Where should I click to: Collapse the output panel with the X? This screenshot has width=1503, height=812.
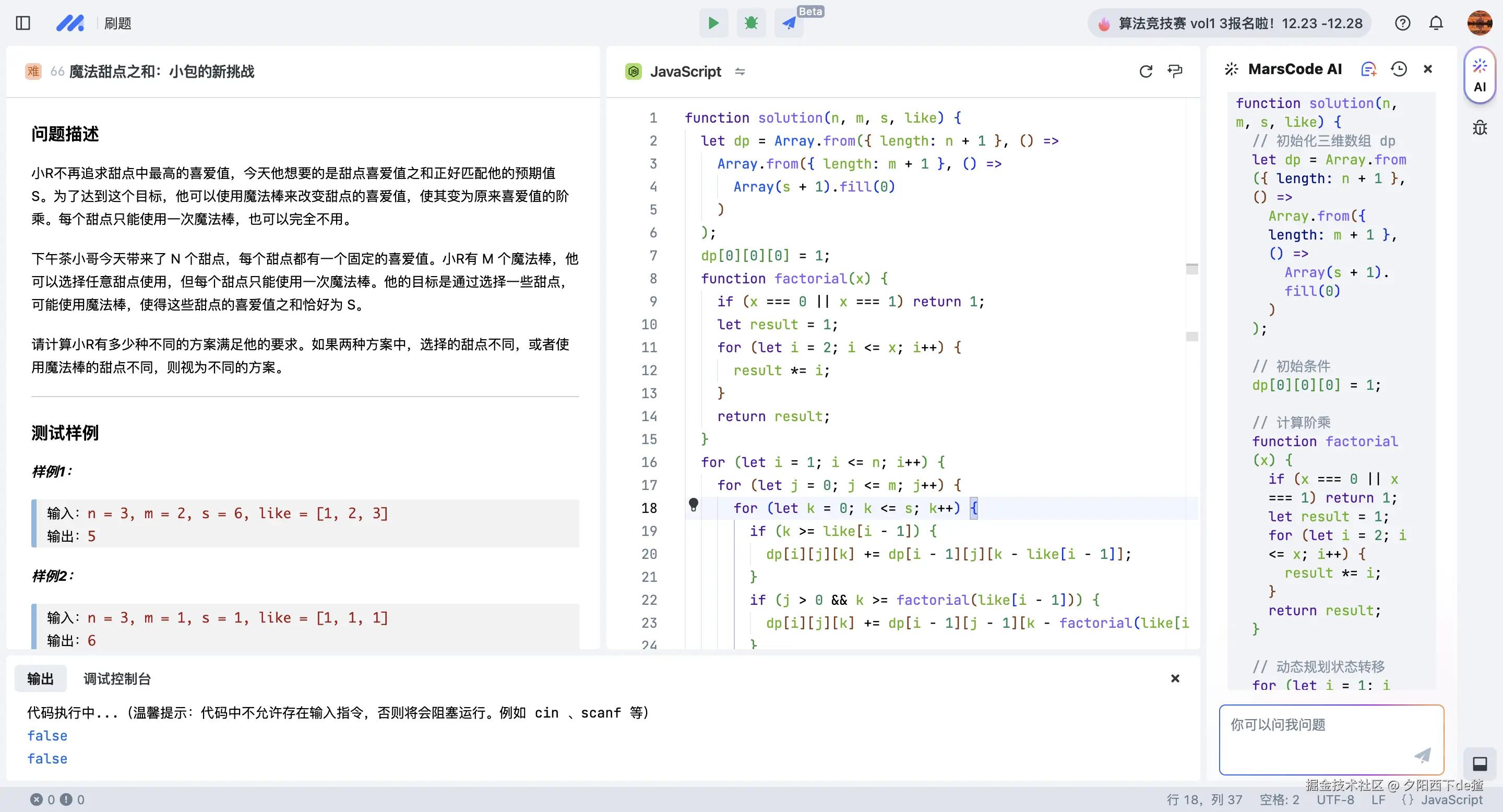[1175, 678]
